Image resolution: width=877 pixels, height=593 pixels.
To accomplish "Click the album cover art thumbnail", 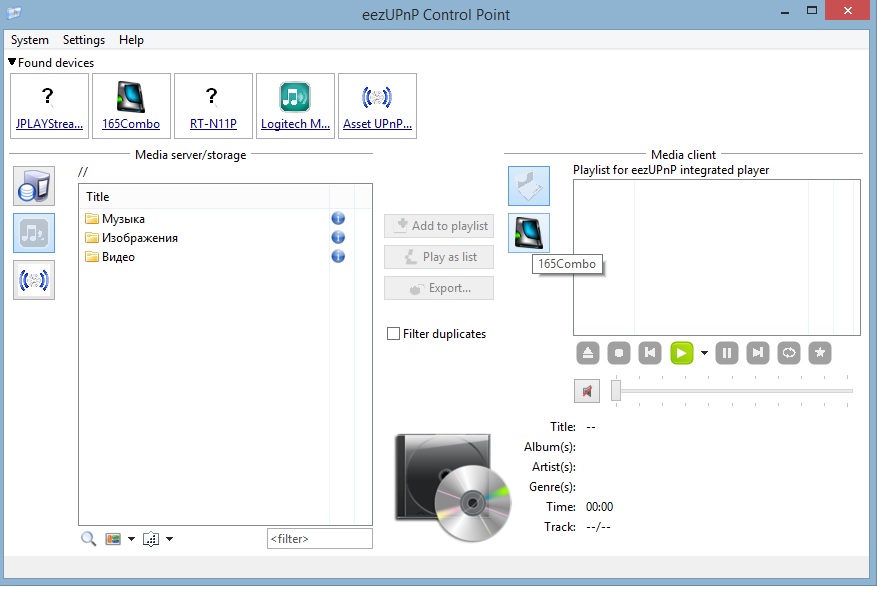I will (x=452, y=487).
